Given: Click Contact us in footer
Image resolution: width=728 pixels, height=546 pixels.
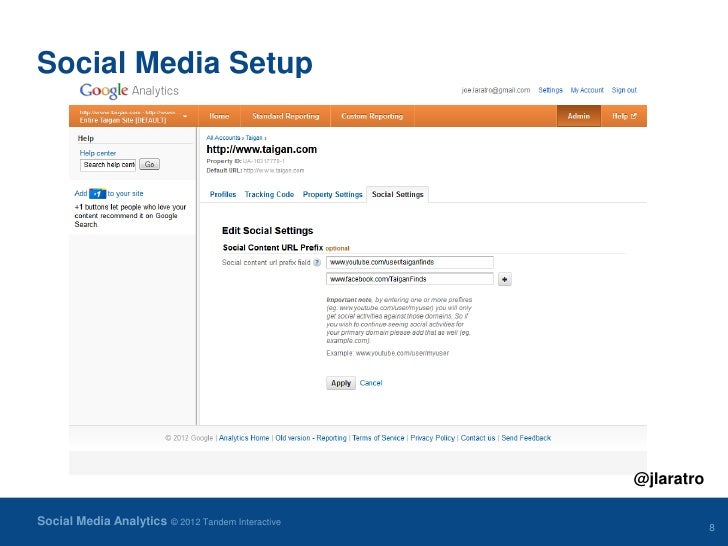Looking at the screenshot, I should [478, 438].
